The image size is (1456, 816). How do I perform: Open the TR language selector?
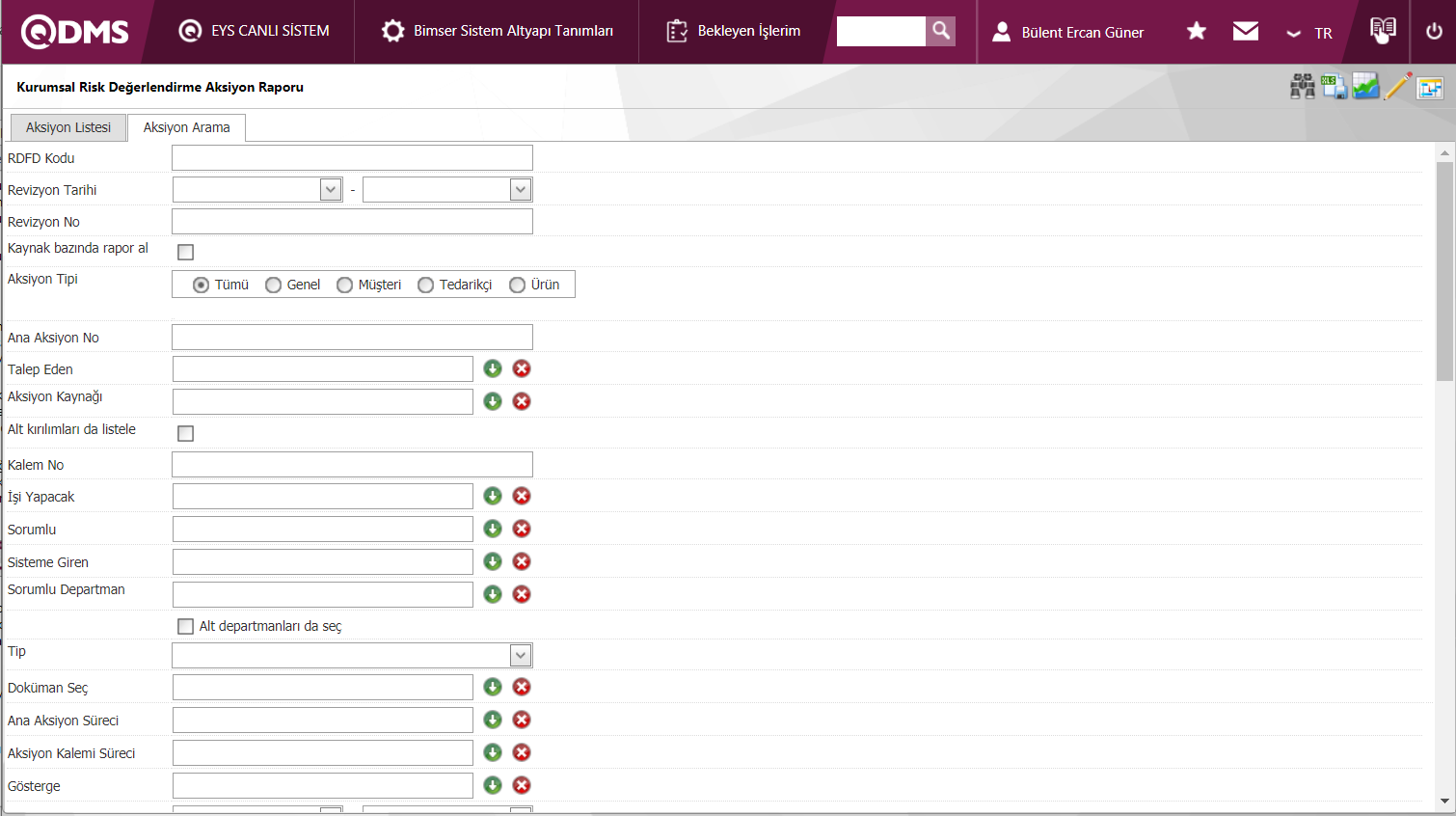click(x=1309, y=33)
